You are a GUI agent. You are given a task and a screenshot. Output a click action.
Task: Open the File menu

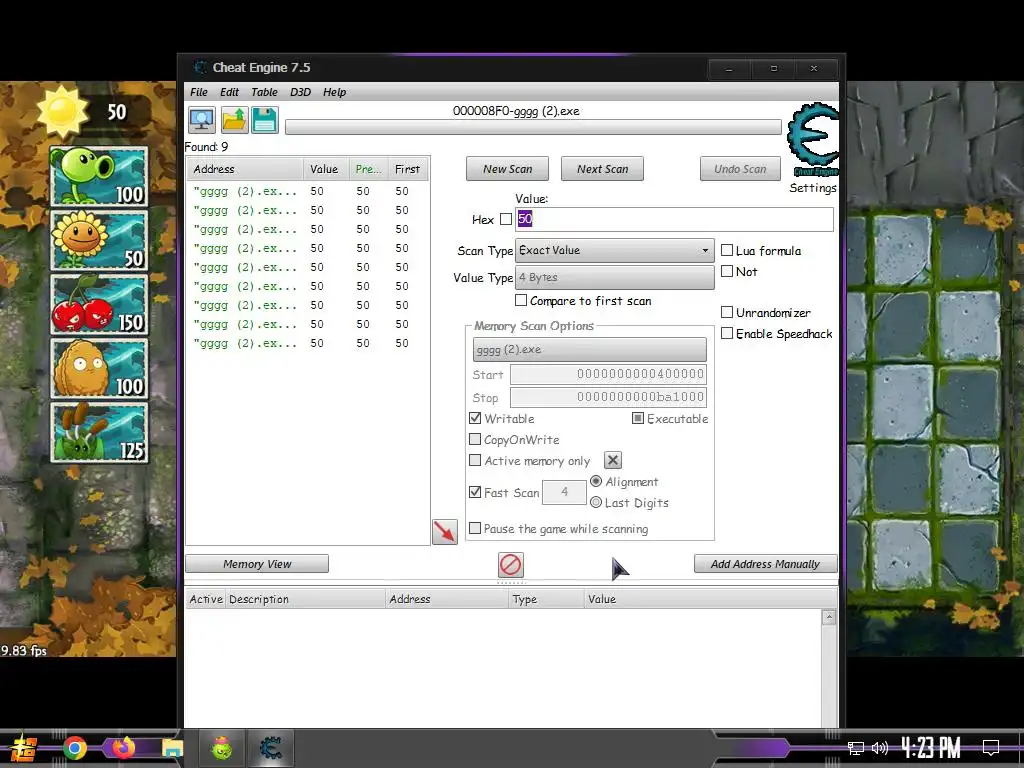click(x=199, y=92)
